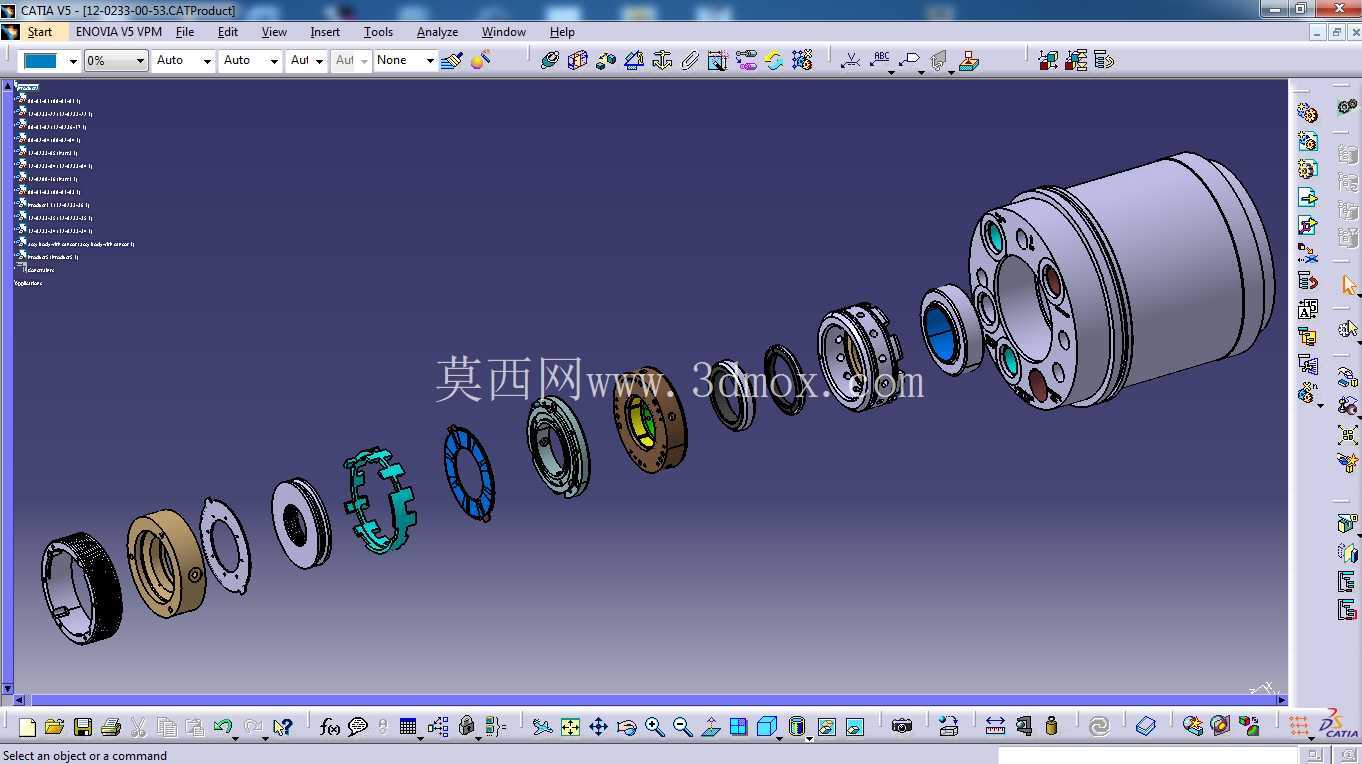Toggle Fly mode navigation

[x=542, y=727]
